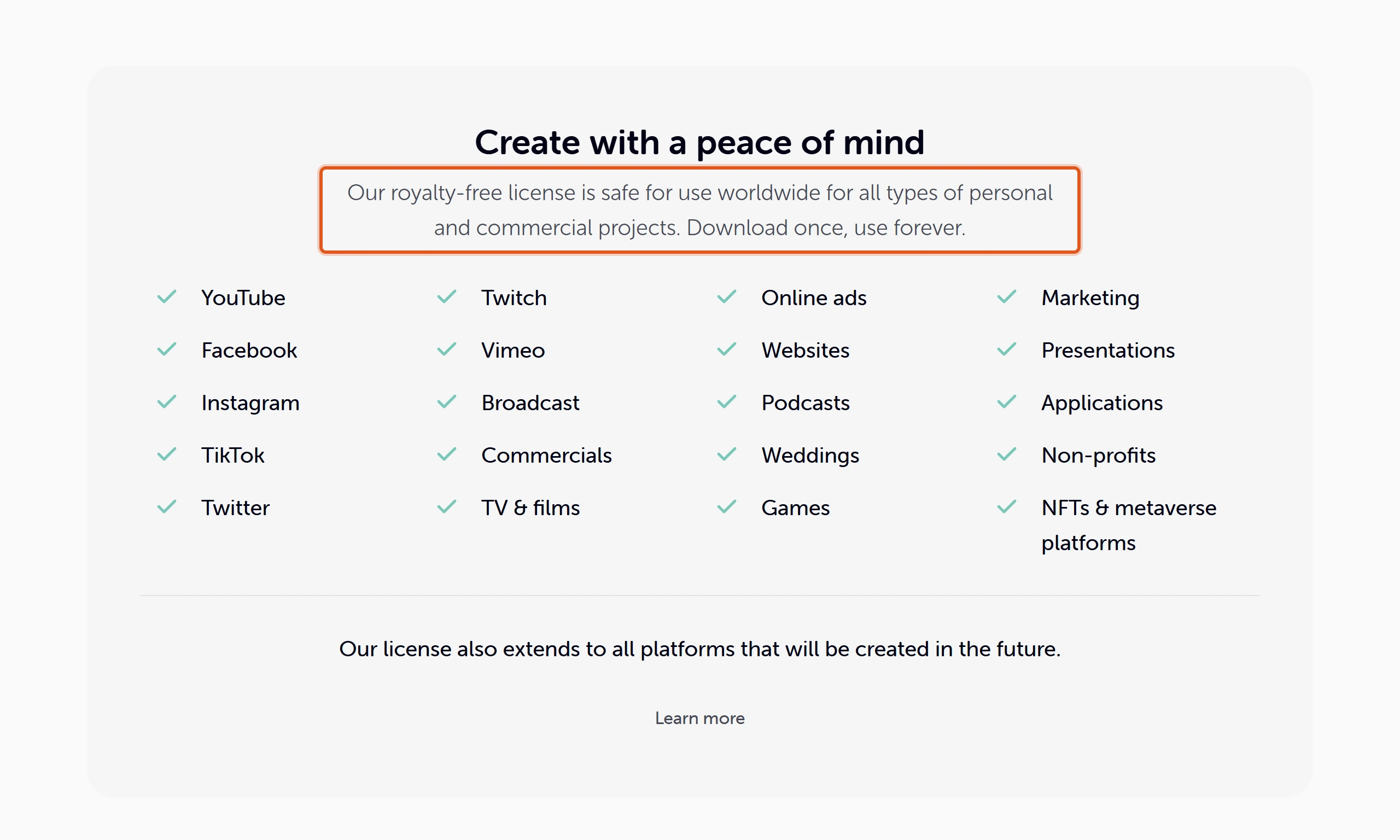Screen dimensions: 1400x840
Task: Click the checkmark icon beside Online ads
Action: [727, 296]
